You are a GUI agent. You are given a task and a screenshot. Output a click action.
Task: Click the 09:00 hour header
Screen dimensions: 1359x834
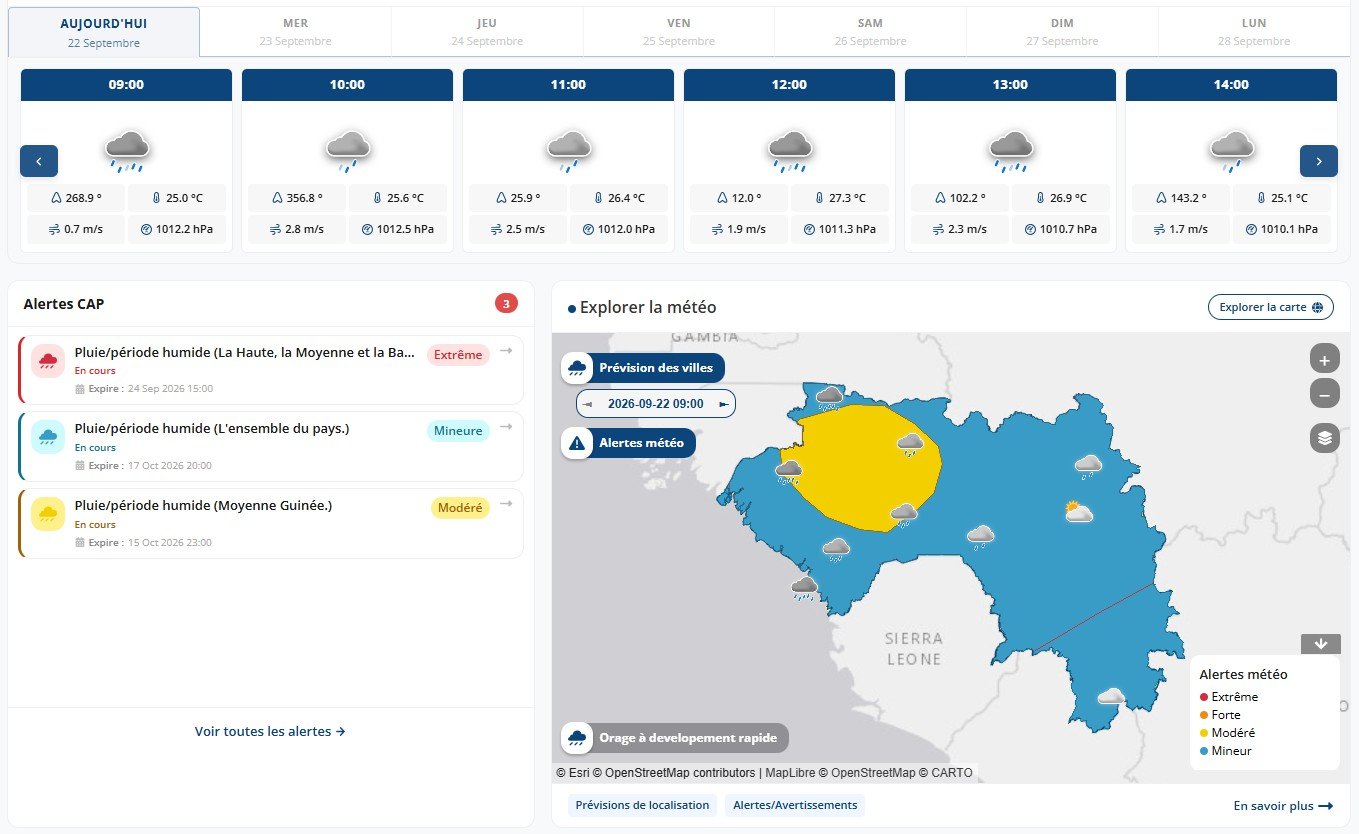[x=126, y=85]
